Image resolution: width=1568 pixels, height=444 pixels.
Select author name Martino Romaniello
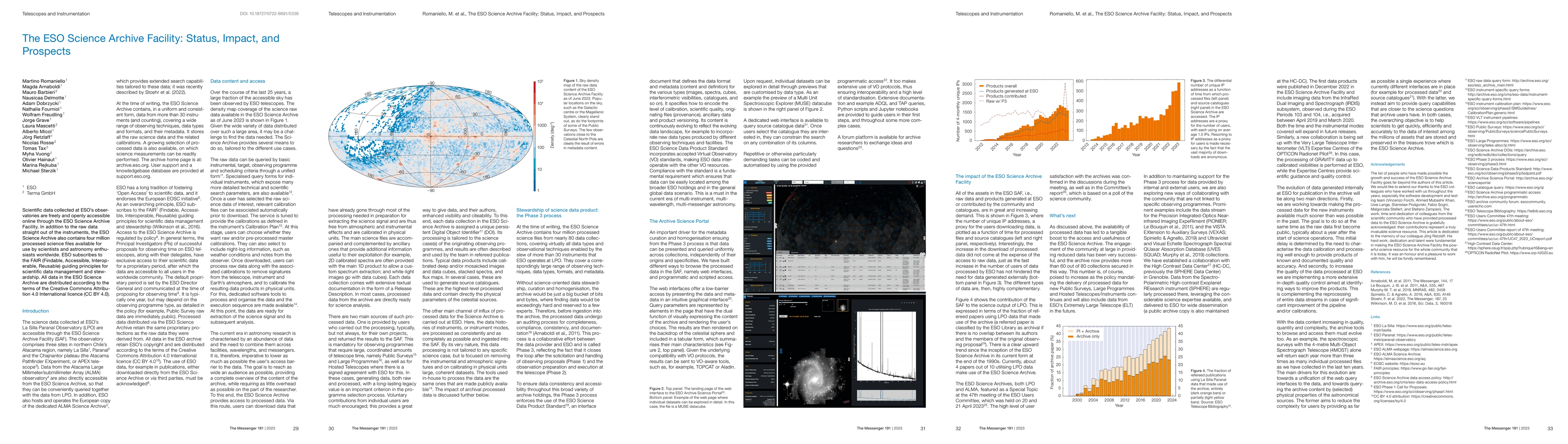point(45,81)
